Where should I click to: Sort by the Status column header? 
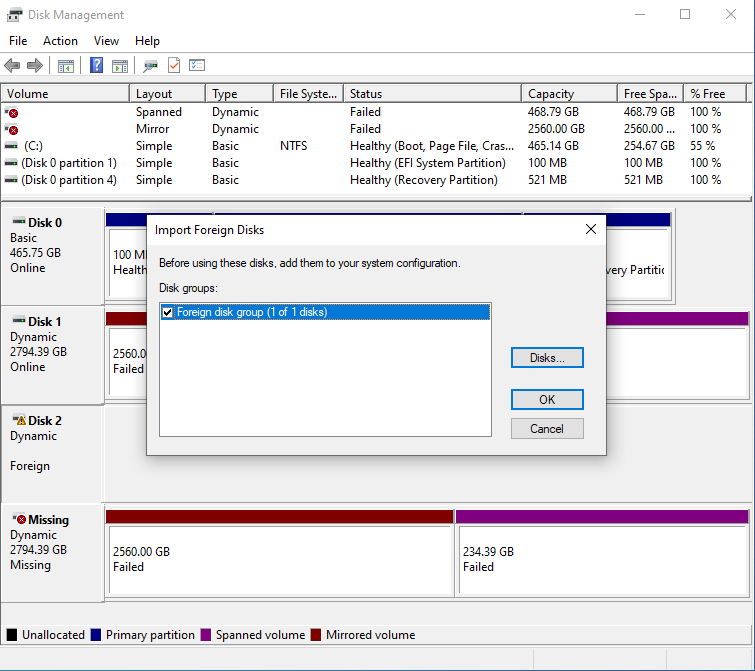pyautogui.click(x=432, y=93)
